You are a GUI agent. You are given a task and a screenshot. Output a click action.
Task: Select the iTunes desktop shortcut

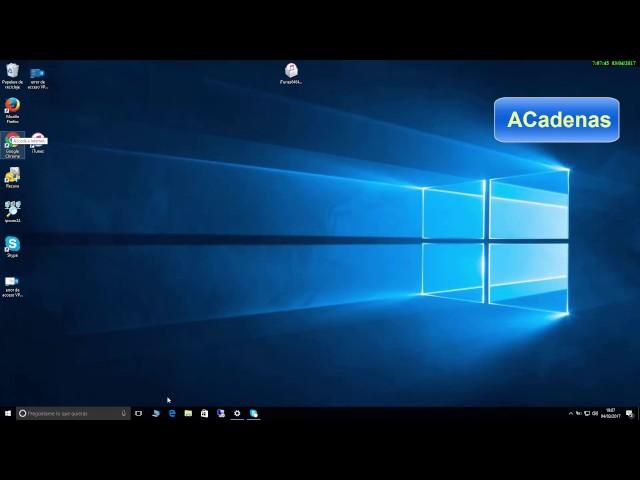pyautogui.click(x=38, y=143)
